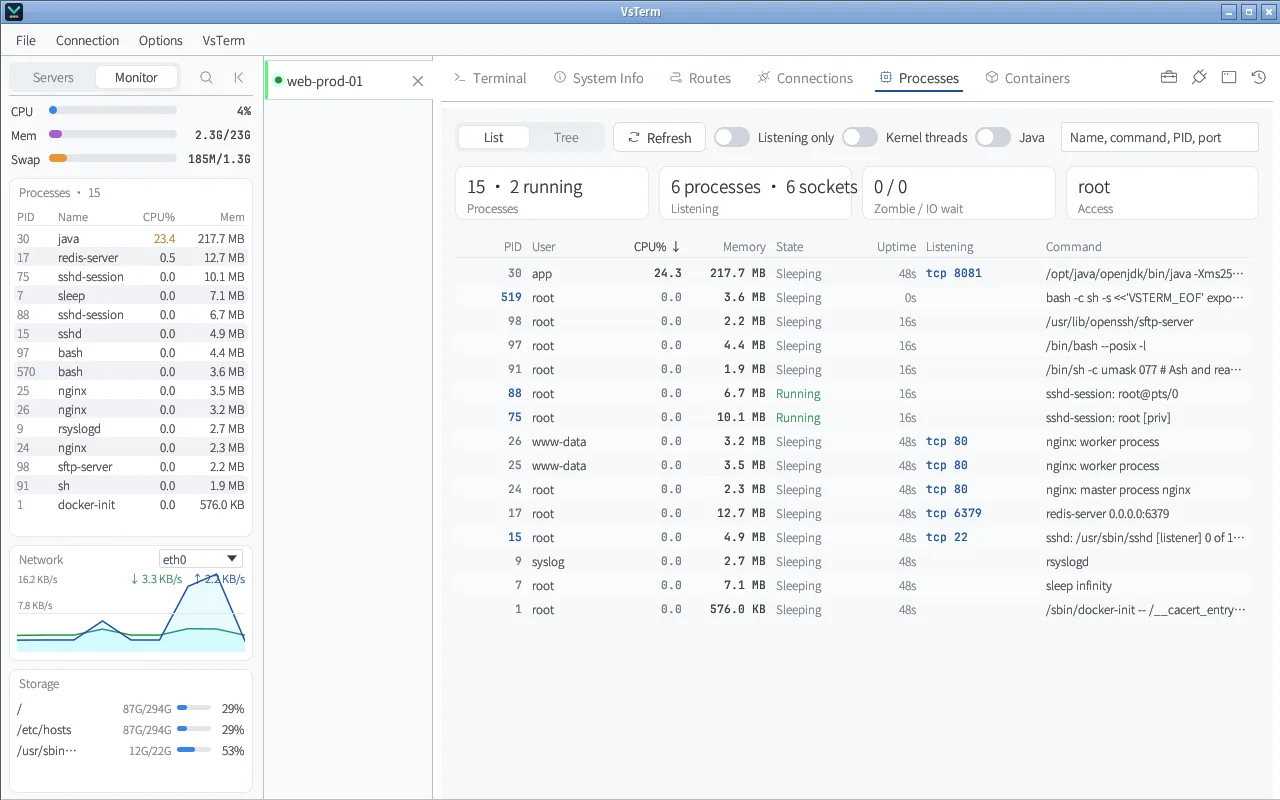Click PID 88 in the process table
1280x800 pixels.
click(515, 393)
